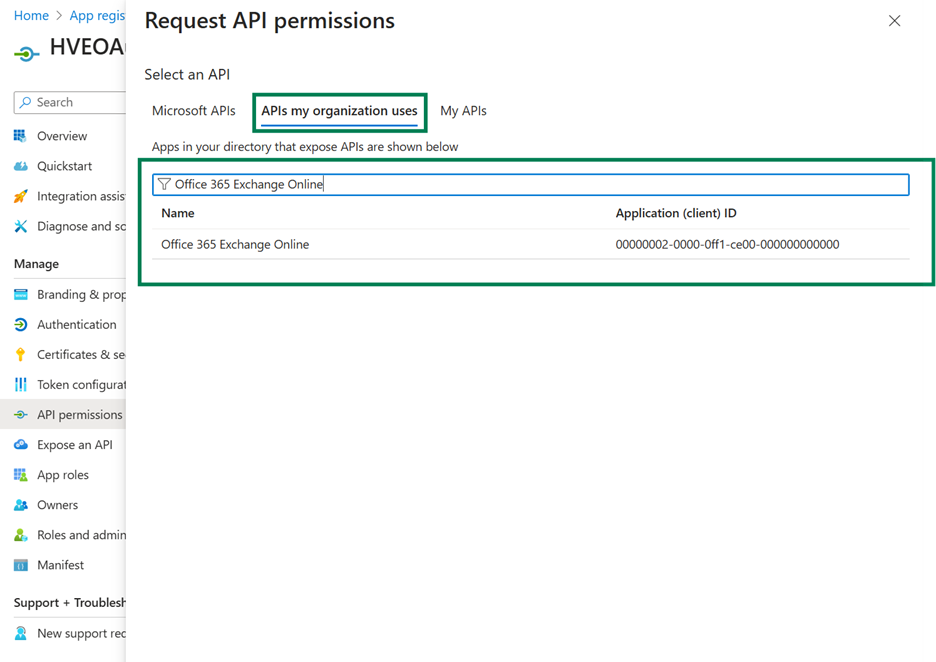Click the Manage section heading
The height and width of the screenshot is (662, 936).
point(36,264)
